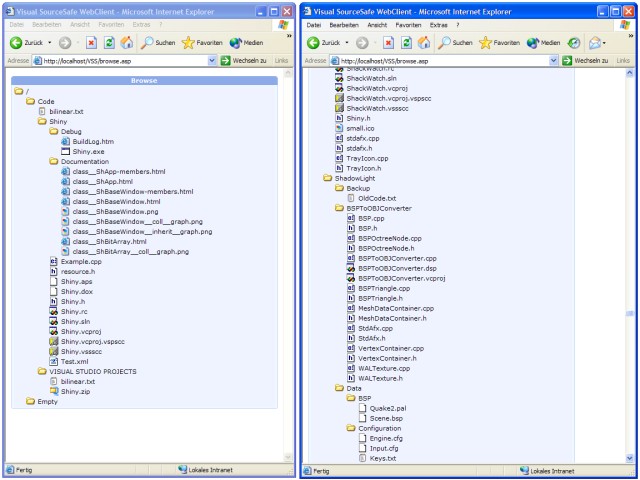This screenshot has width=640, height=480.
Task: Click the BSPToOBJConverter folder icon
Action: pos(339,208)
